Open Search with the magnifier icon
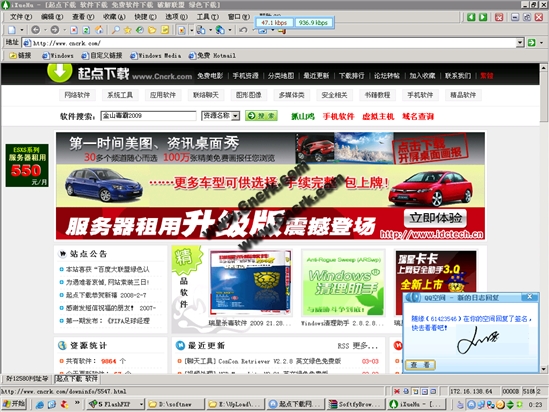This screenshot has height=412, width=549. pyautogui.click(x=116, y=30)
